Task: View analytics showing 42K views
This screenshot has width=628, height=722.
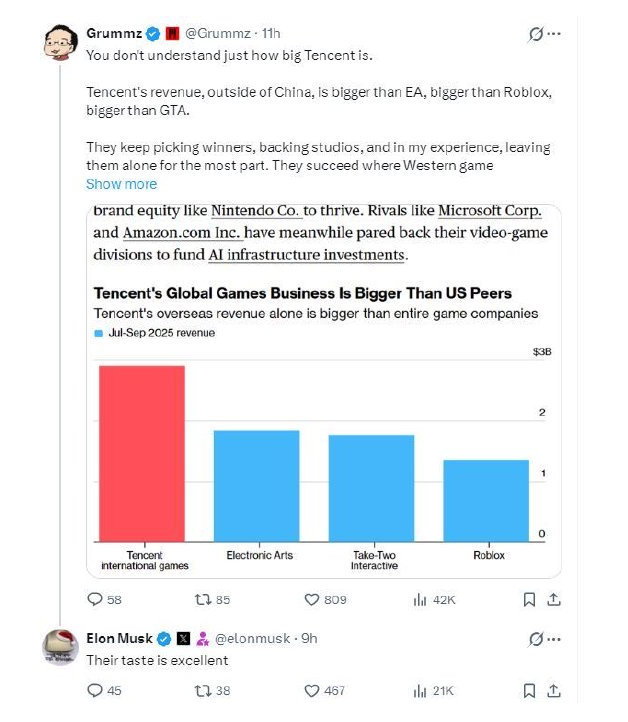Action: pyautogui.click(x=420, y=599)
